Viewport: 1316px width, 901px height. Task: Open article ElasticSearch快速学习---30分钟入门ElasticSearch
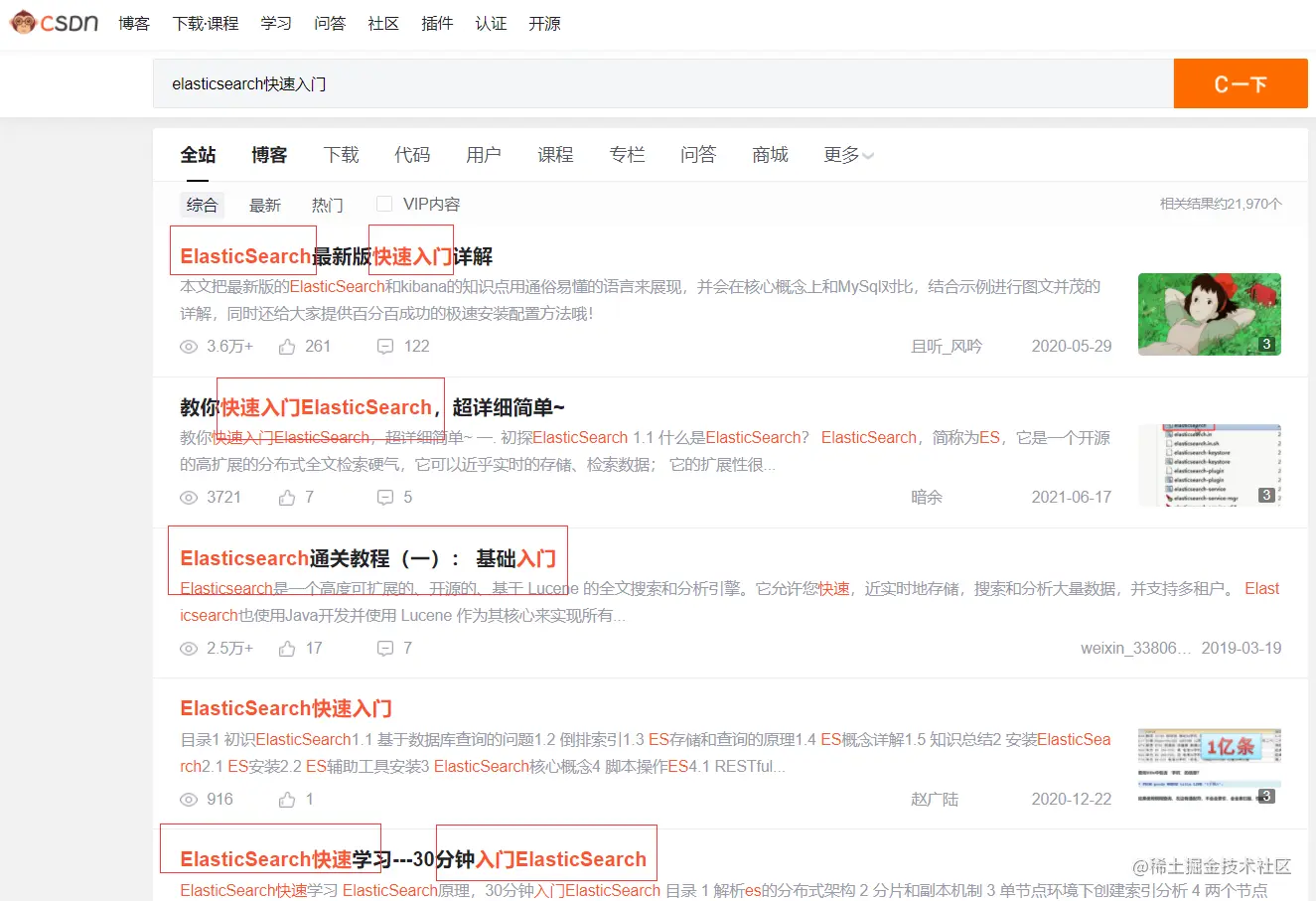click(413, 859)
